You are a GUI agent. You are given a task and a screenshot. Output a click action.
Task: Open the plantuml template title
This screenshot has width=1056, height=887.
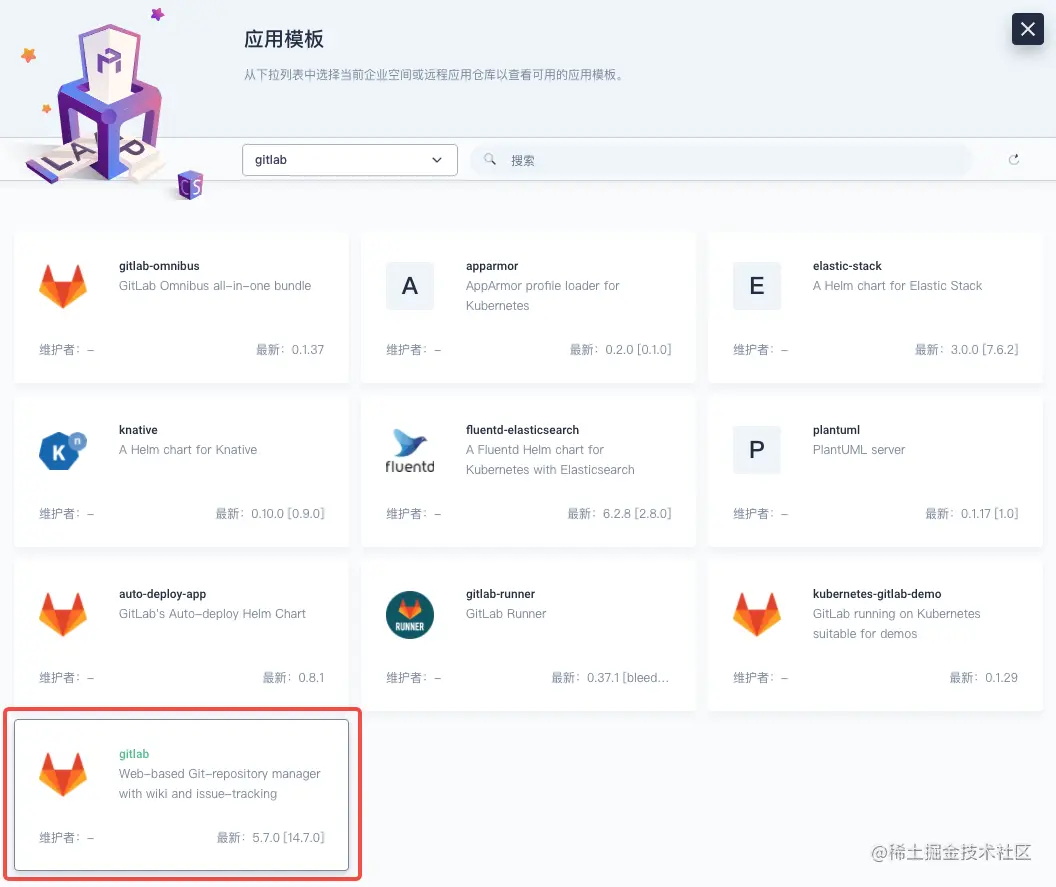[x=836, y=430]
